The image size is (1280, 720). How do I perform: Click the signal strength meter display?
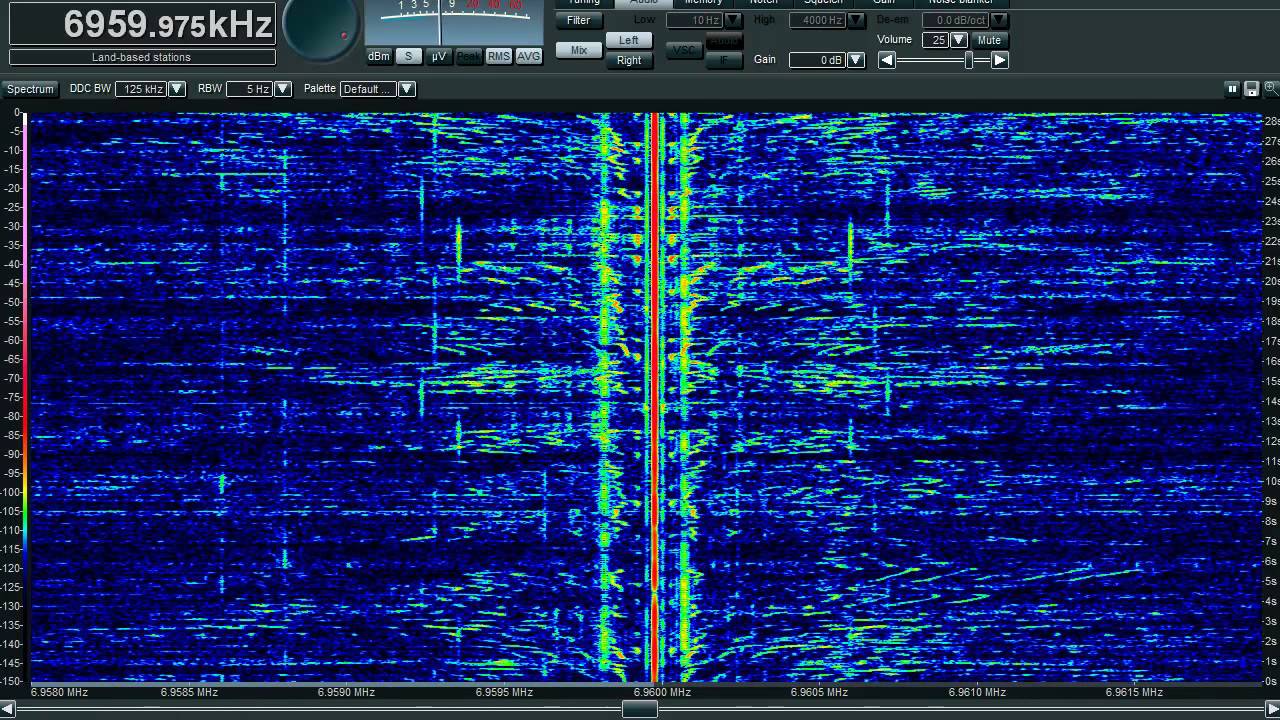453,22
